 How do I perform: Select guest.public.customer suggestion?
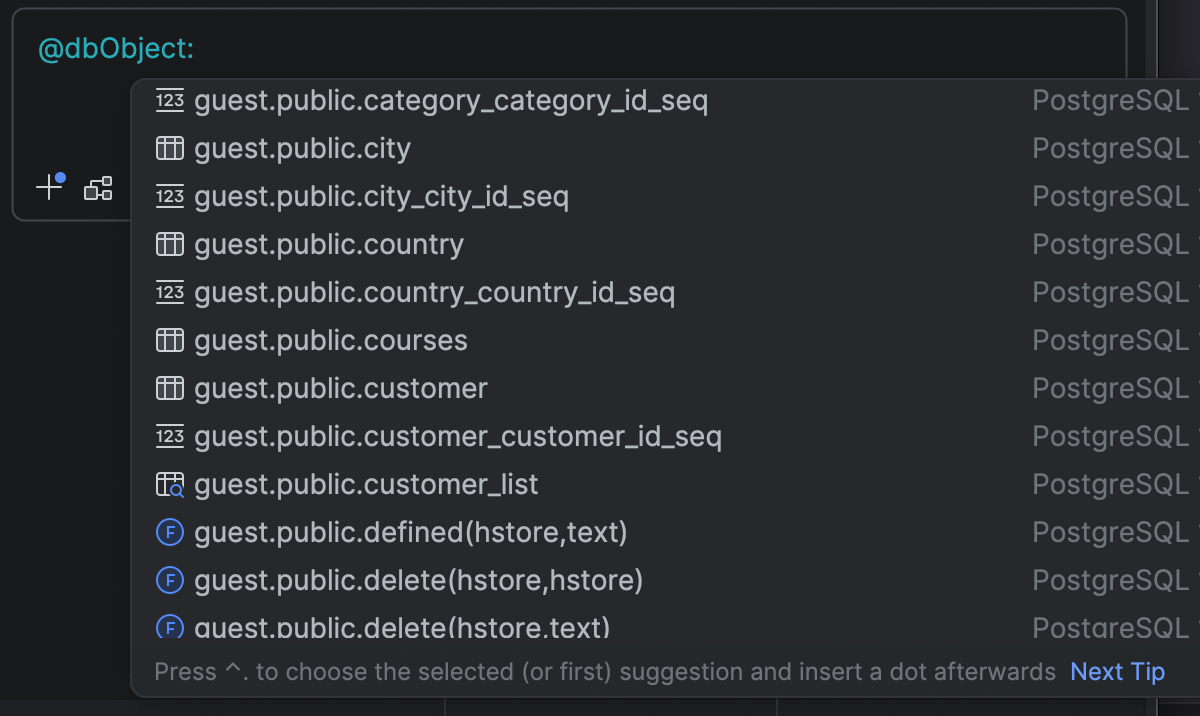click(341, 388)
